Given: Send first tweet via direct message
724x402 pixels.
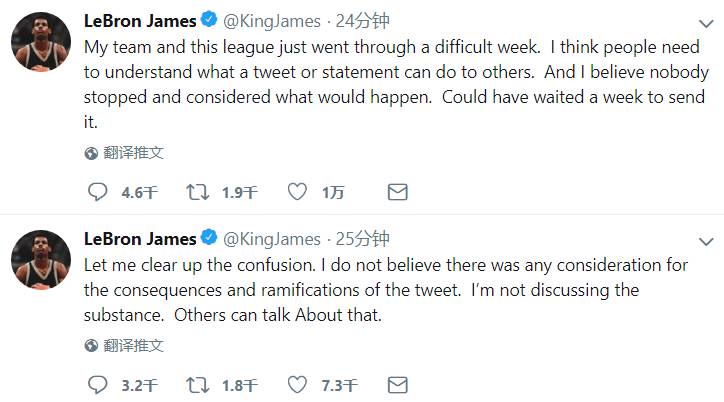Looking at the screenshot, I should coord(397,192).
